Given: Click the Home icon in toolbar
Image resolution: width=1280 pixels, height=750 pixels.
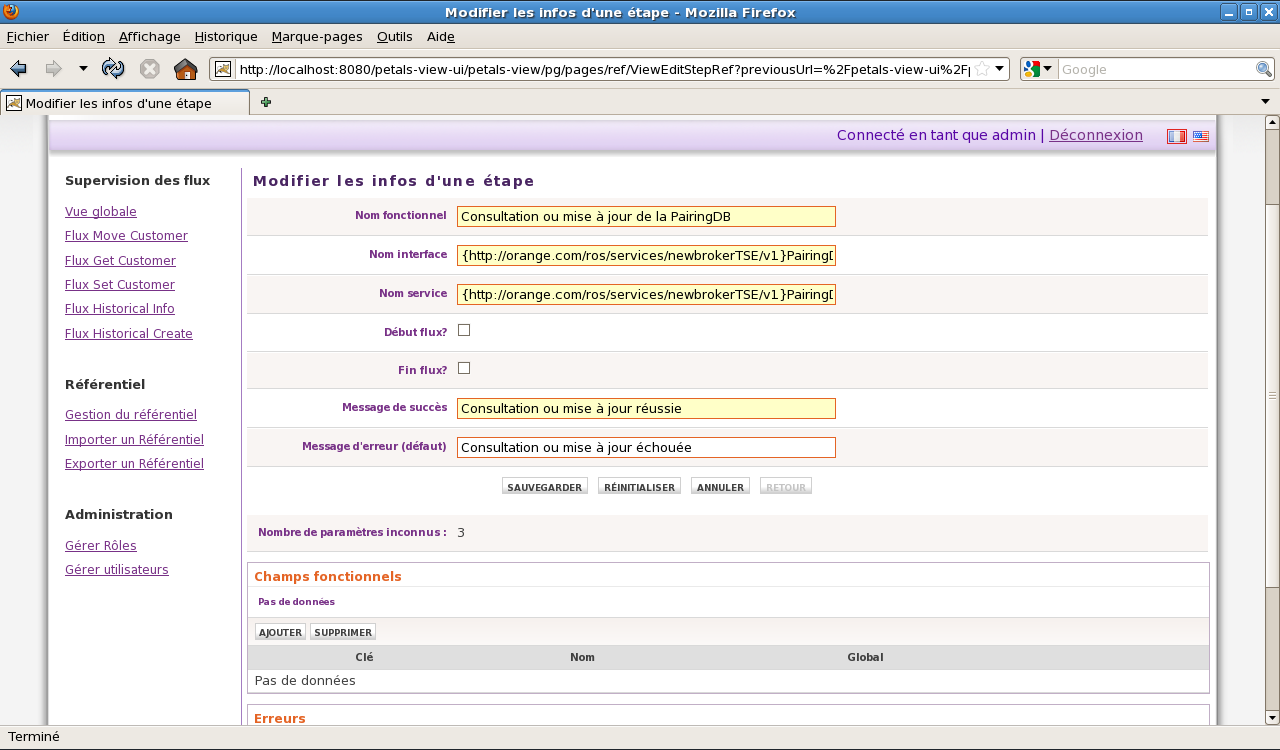Looking at the screenshot, I should tap(185, 69).
